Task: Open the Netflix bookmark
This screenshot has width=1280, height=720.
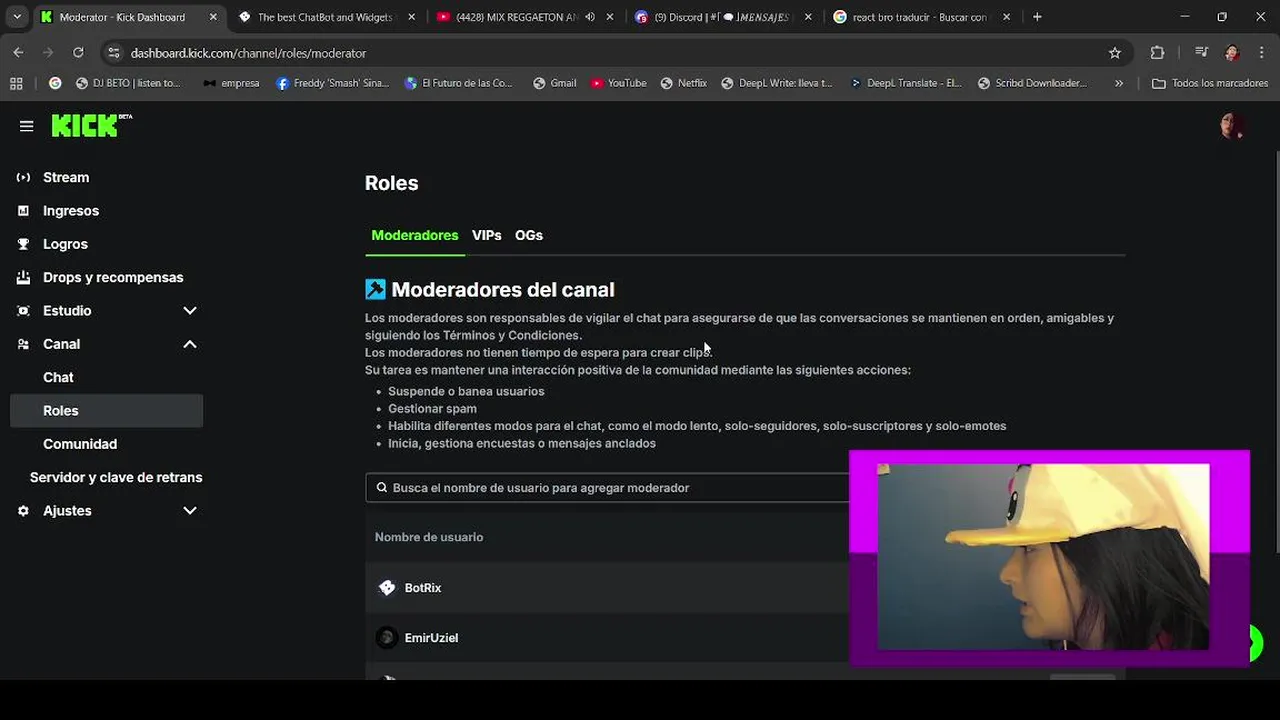Action: [683, 83]
